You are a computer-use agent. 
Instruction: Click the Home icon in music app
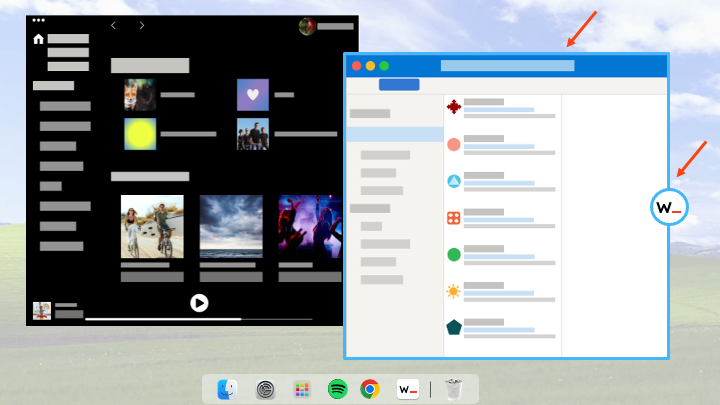[x=39, y=39]
